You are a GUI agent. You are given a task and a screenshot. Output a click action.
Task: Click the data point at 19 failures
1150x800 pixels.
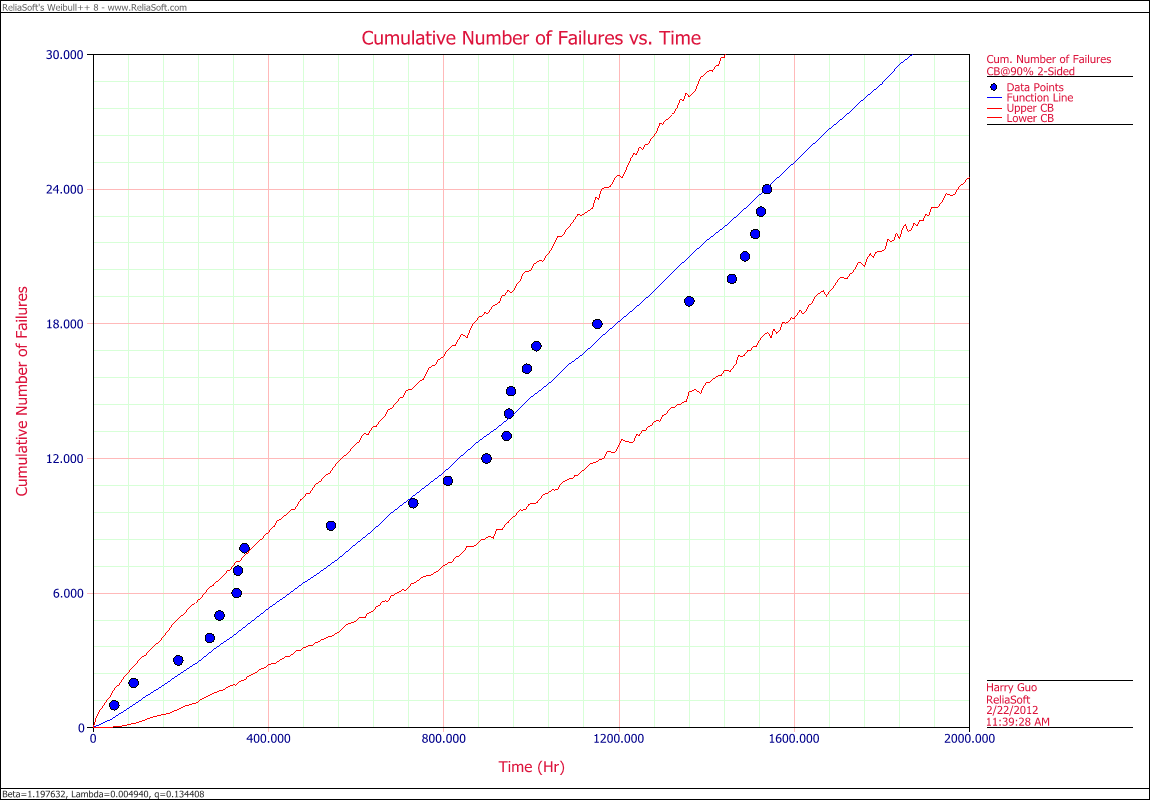point(689,301)
